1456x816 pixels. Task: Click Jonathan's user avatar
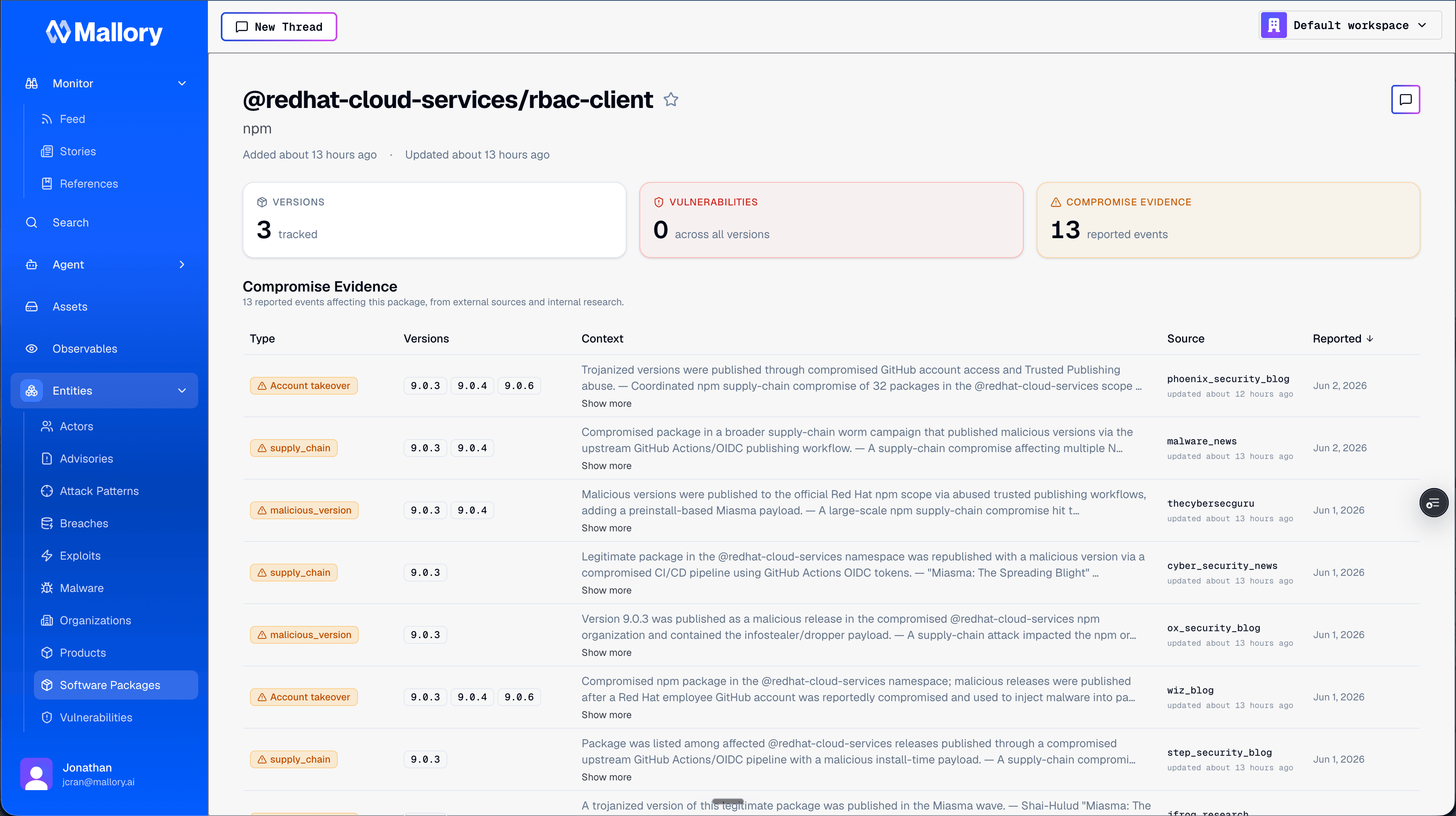[x=36, y=774]
